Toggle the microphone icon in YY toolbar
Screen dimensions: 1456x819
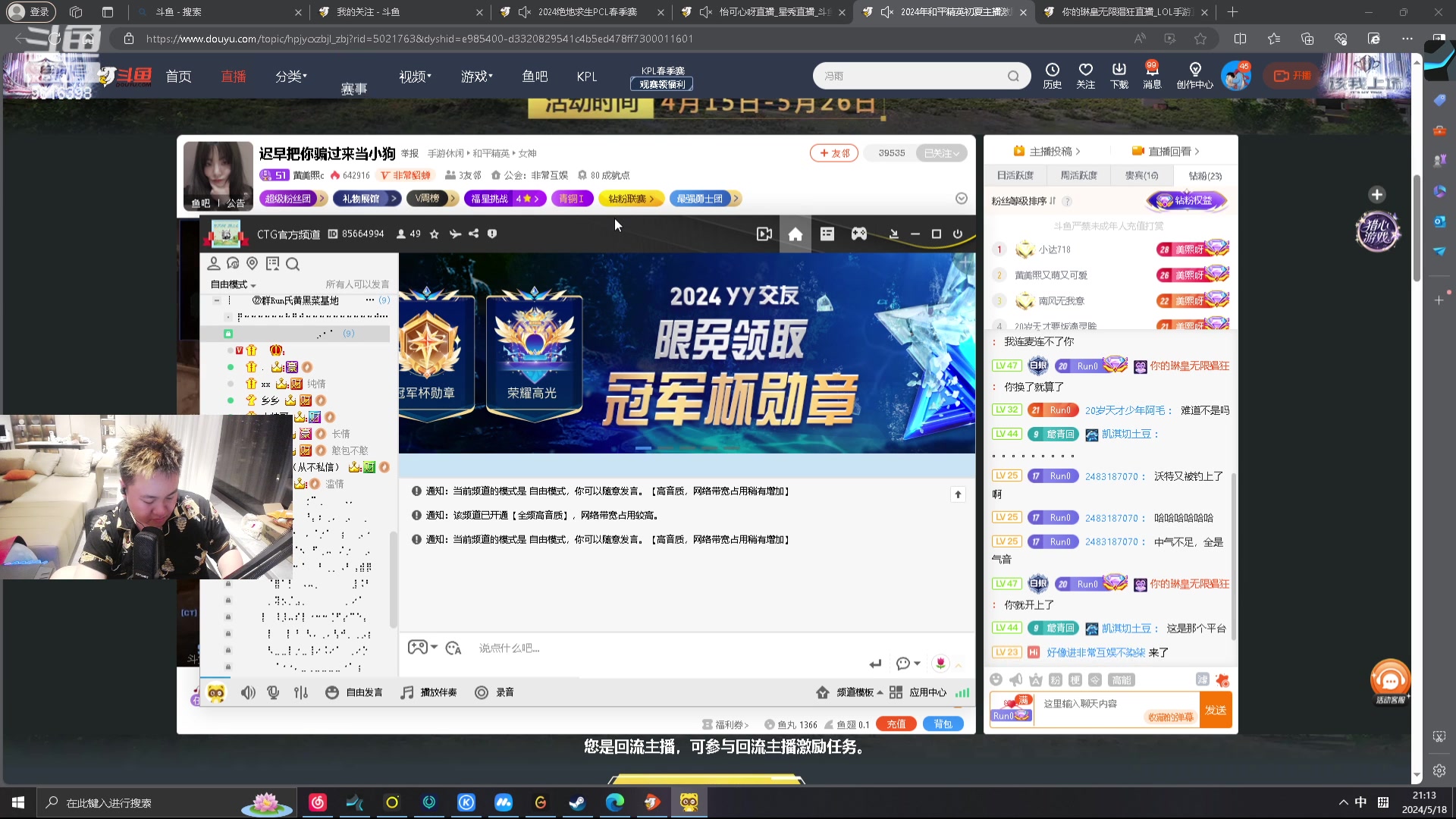click(x=273, y=692)
